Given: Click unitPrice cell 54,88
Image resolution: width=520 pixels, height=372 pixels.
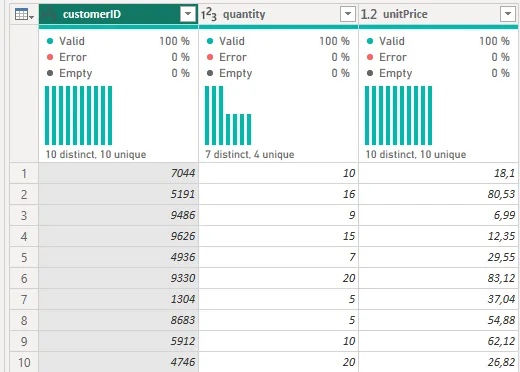Looking at the screenshot, I should [x=438, y=320].
